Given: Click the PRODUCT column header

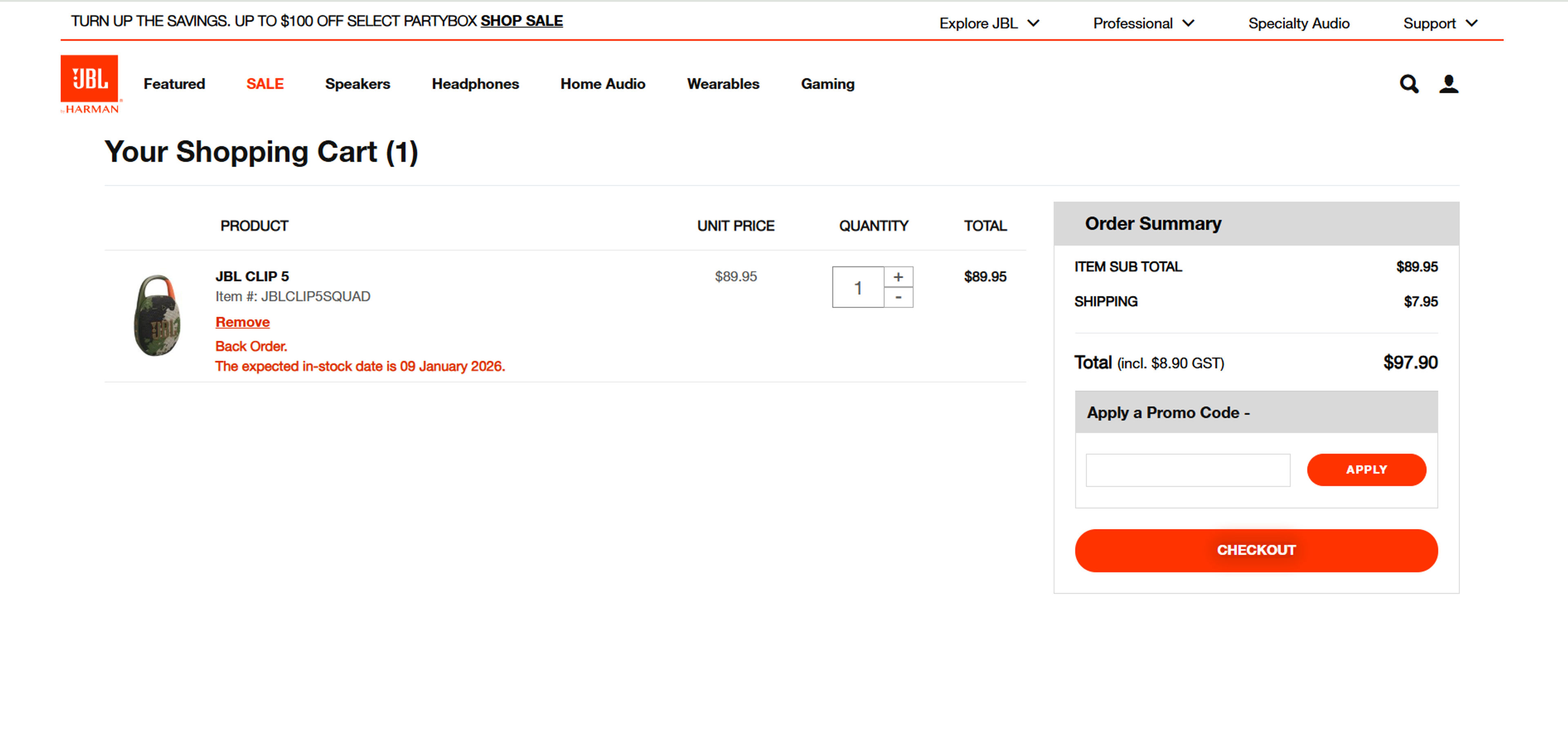Looking at the screenshot, I should (x=254, y=226).
